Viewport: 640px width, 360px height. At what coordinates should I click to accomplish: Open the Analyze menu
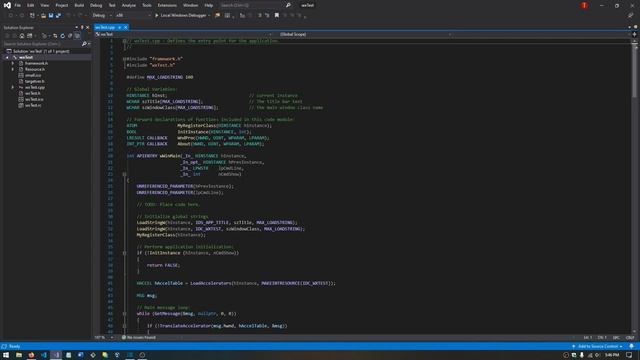click(129, 5)
